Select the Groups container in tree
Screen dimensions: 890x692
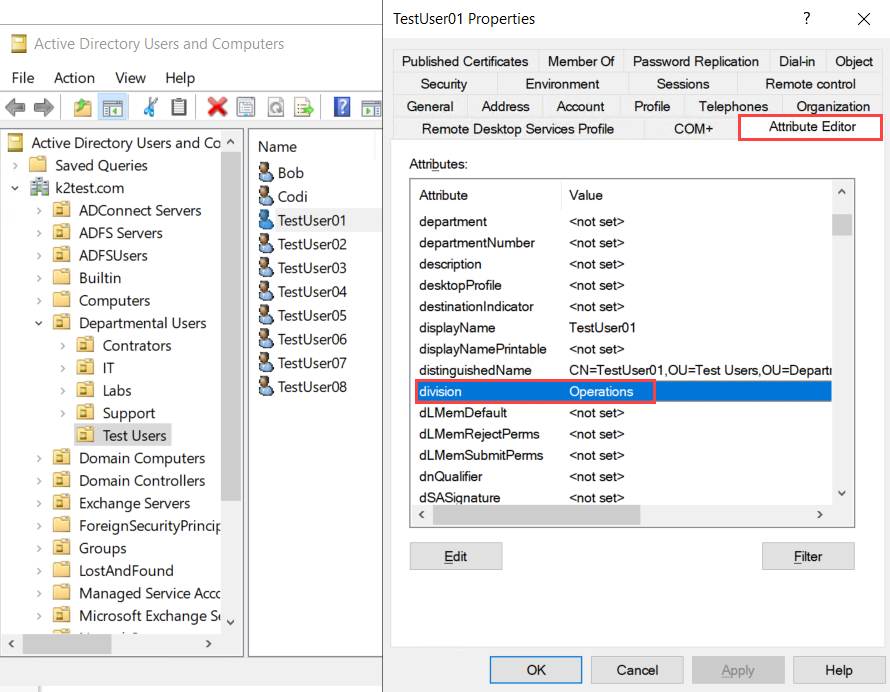pyautogui.click(x=102, y=548)
